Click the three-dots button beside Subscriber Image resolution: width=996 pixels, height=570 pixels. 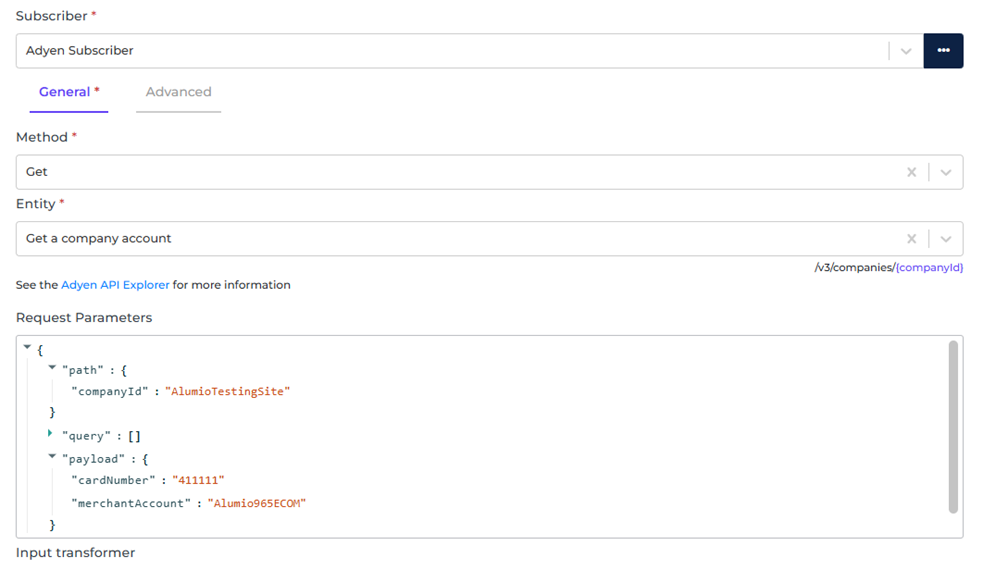[x=943, y=51]
